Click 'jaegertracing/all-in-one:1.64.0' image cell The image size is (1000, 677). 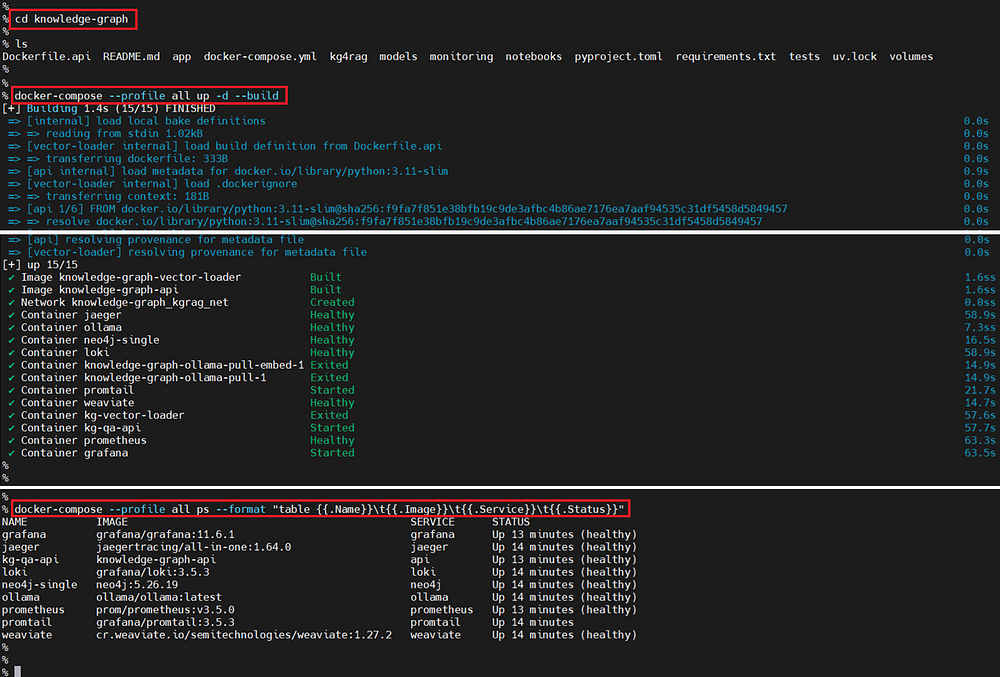pos(194,547)
